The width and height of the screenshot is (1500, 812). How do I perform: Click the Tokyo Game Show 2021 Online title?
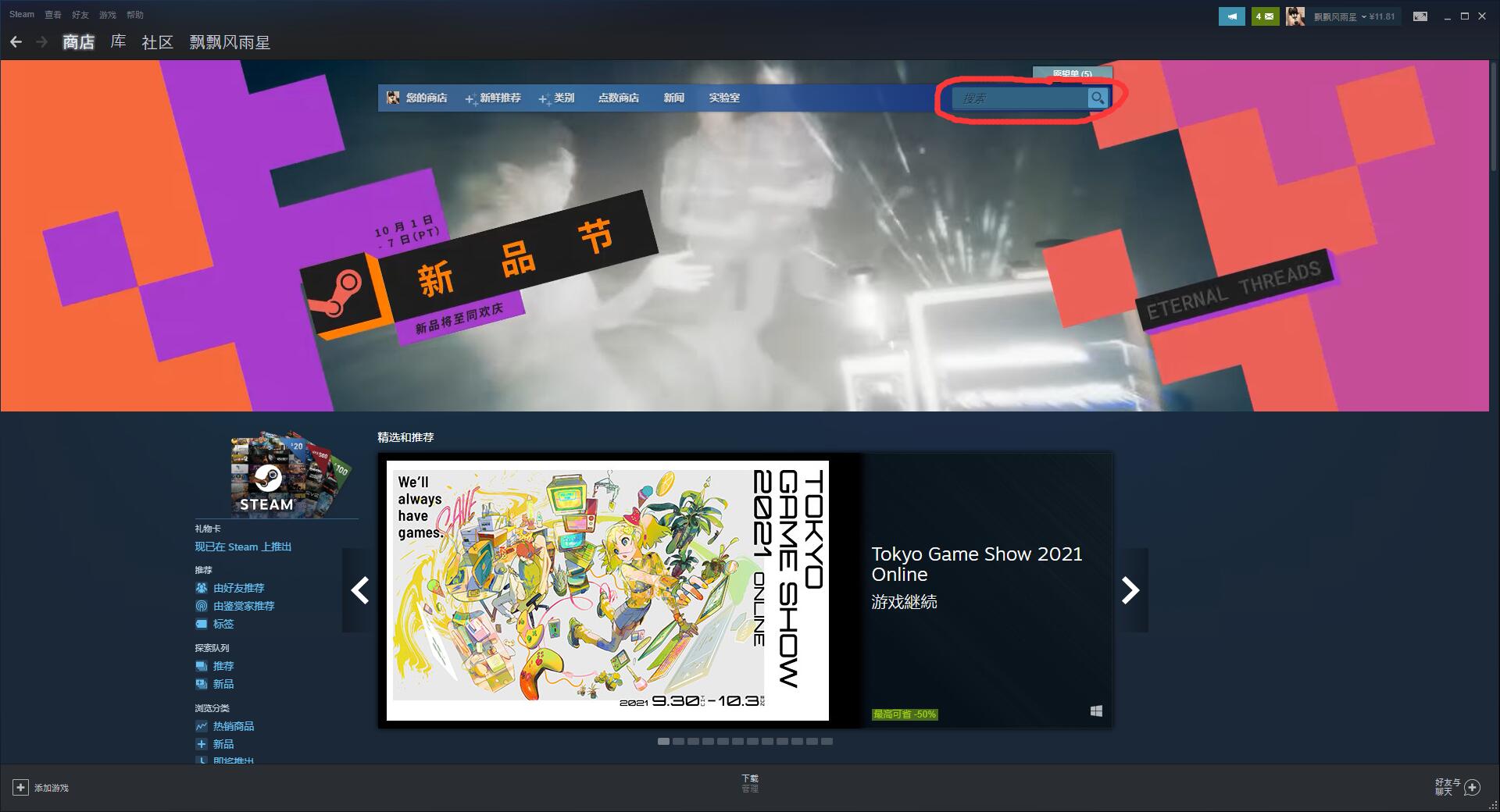click(977, 564)
